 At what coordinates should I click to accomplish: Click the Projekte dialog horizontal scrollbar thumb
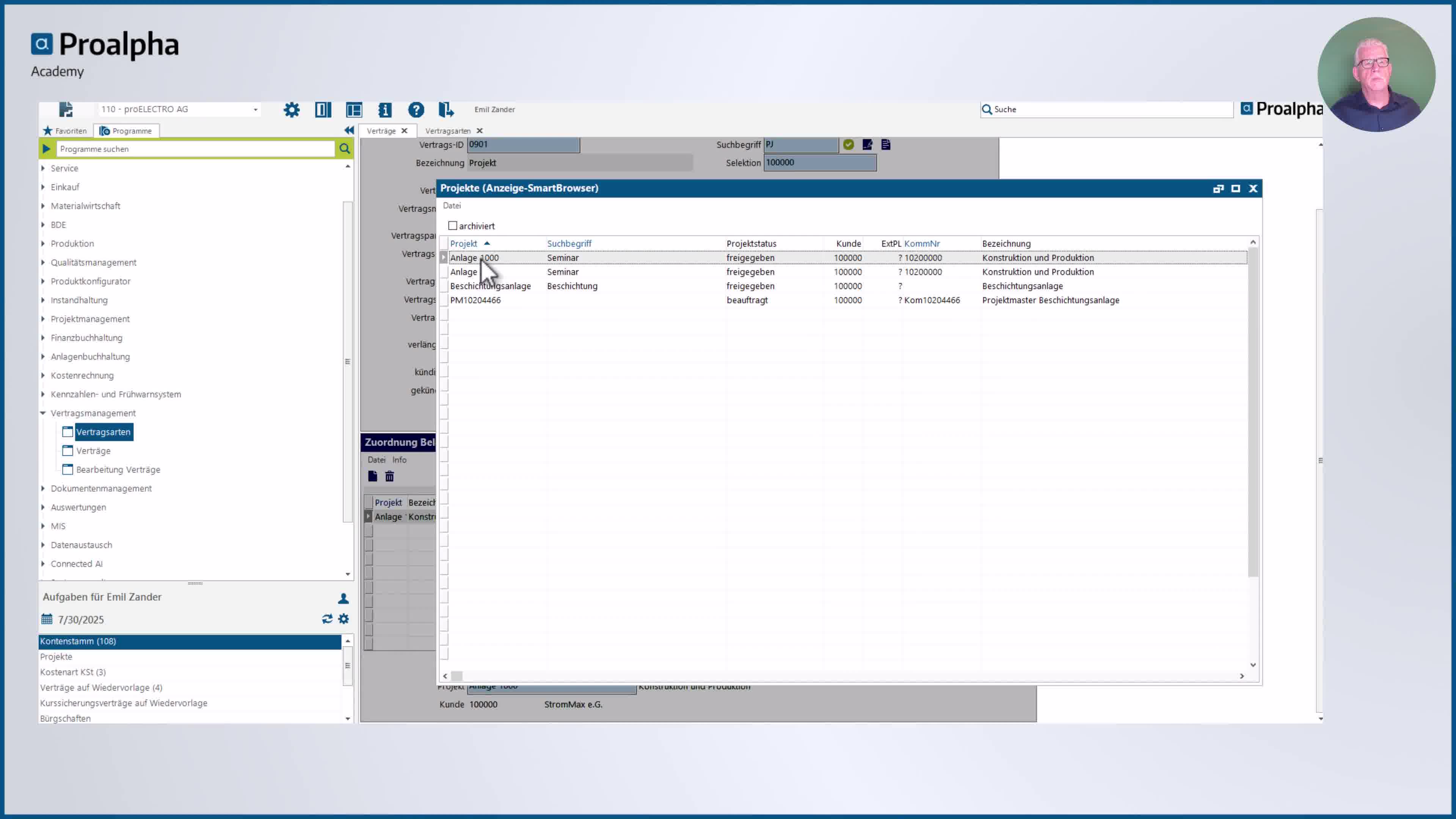[x=457, y=675]
